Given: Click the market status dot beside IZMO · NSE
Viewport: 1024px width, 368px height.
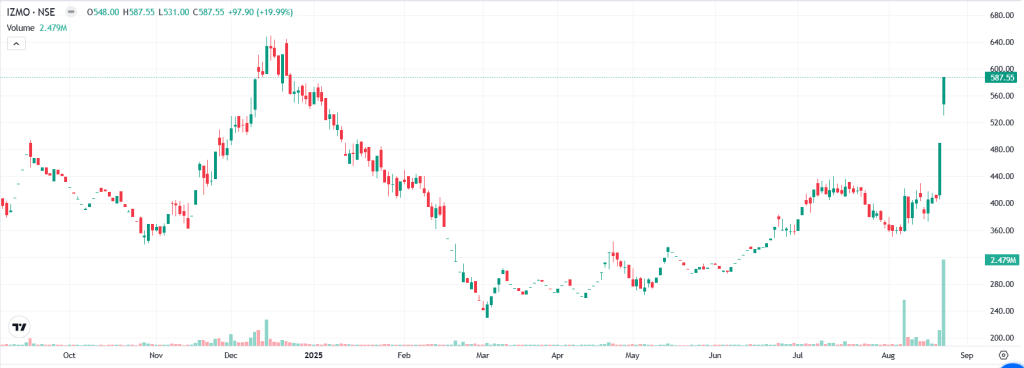Looking at the screenshot, I should [71, 12].
